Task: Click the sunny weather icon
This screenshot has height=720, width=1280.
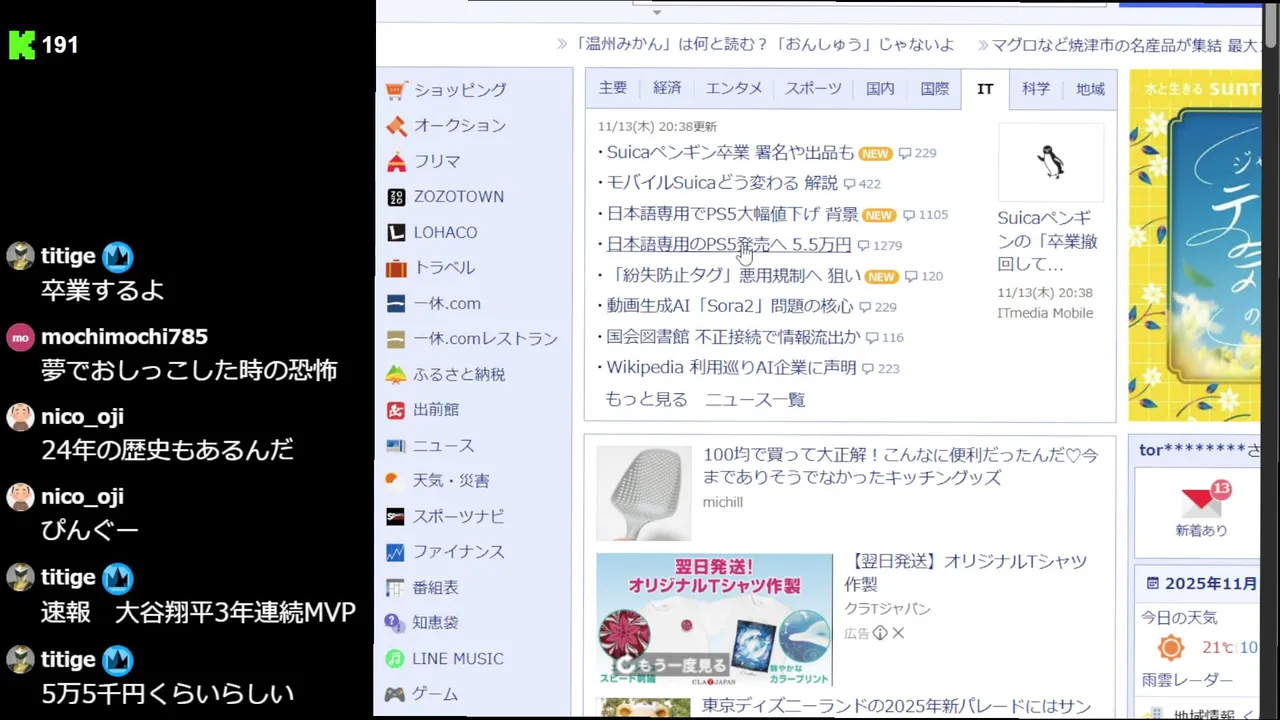Action: (1170, 648)
